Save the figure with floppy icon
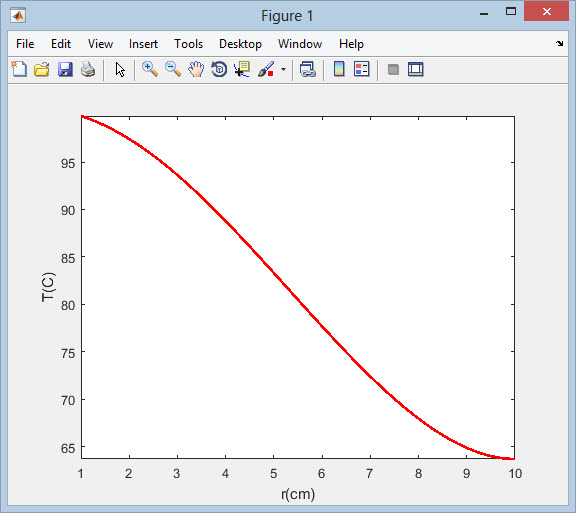 point(65,69)
